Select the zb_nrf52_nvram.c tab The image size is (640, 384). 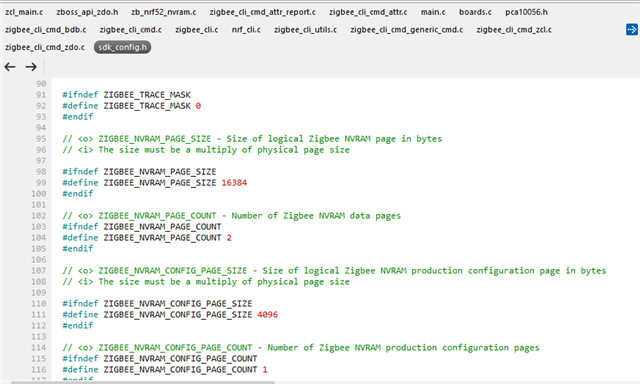point(164,12)
